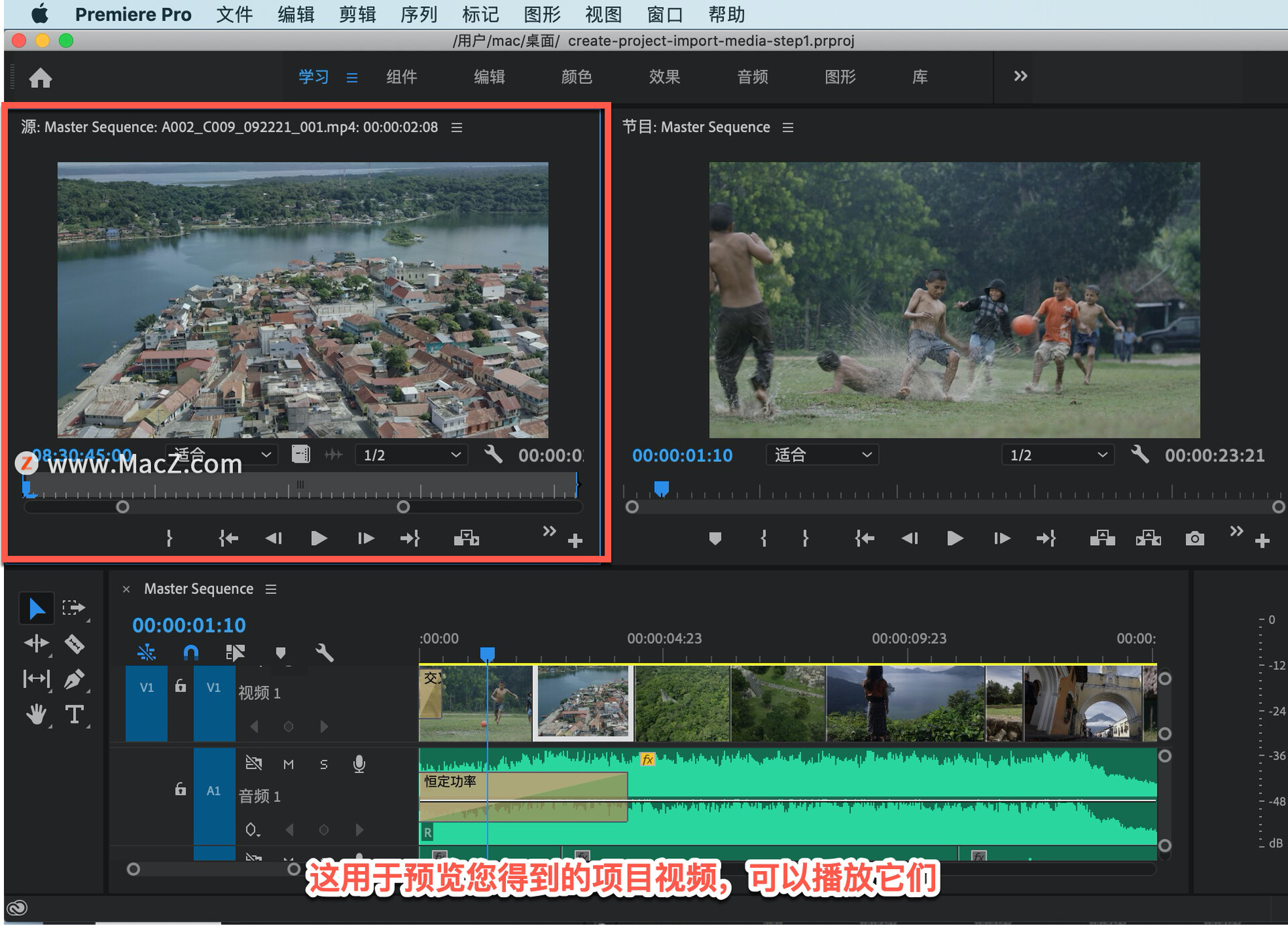1288x926 pixels.
Task: Go to Home screen icon
Action: [x=40, y=78]
